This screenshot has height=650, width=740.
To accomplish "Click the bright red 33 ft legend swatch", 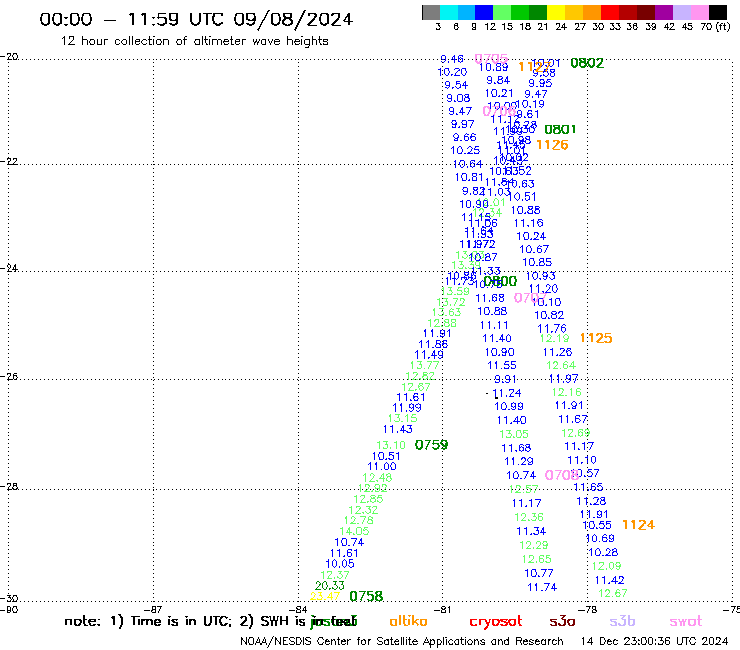I will tap(610, 12).
